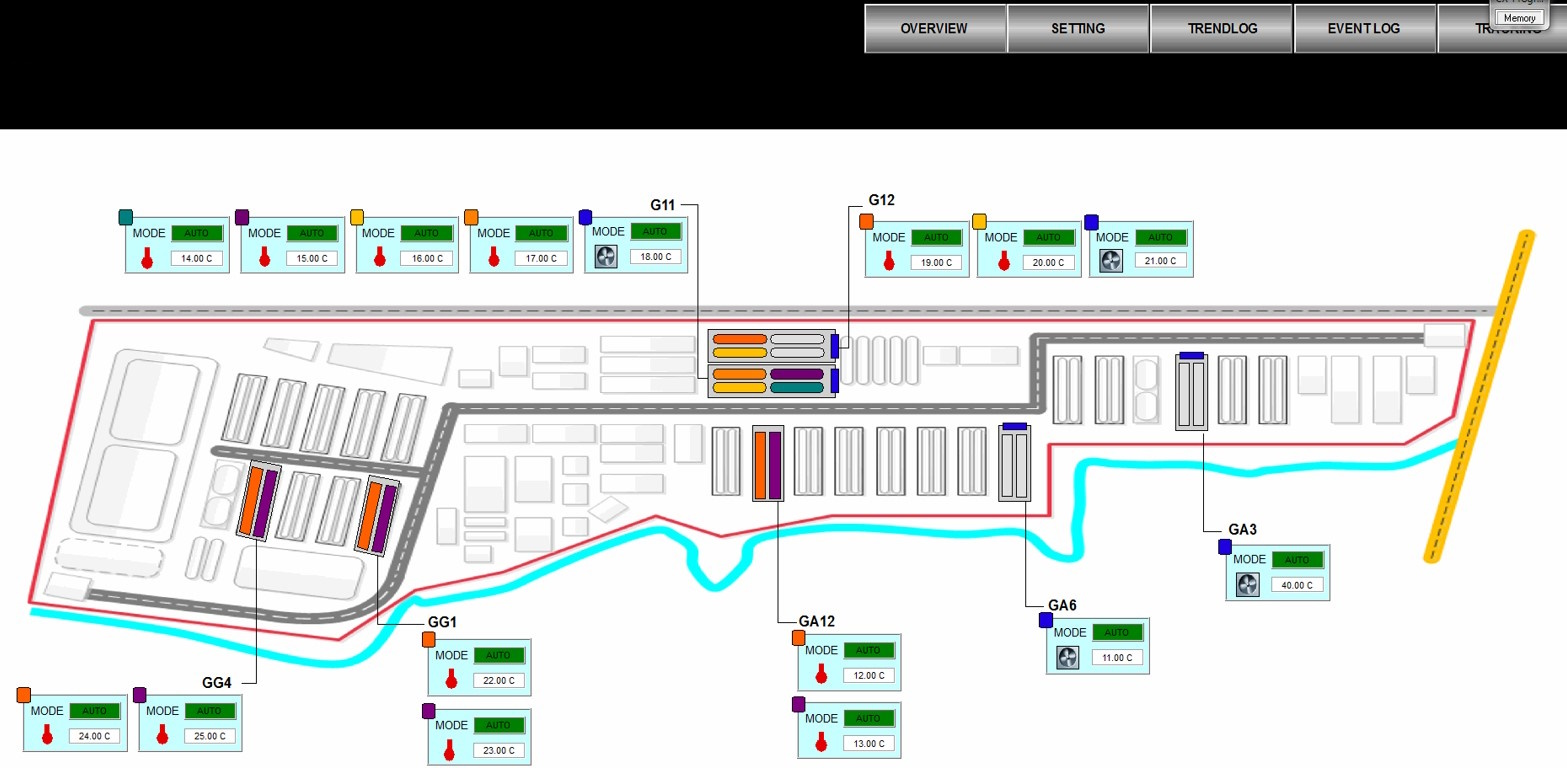Click AUTO button on the 22.00 C panel

(x=498, y=655)
